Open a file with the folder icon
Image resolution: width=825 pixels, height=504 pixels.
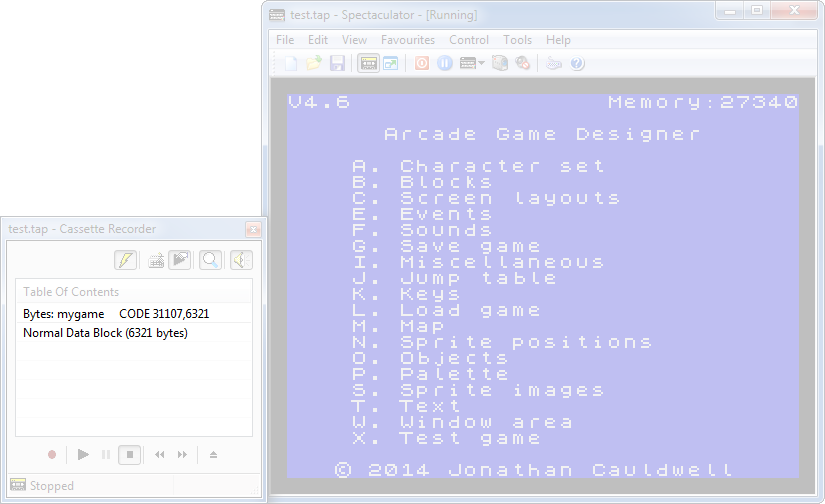click(x=314, y=64)
